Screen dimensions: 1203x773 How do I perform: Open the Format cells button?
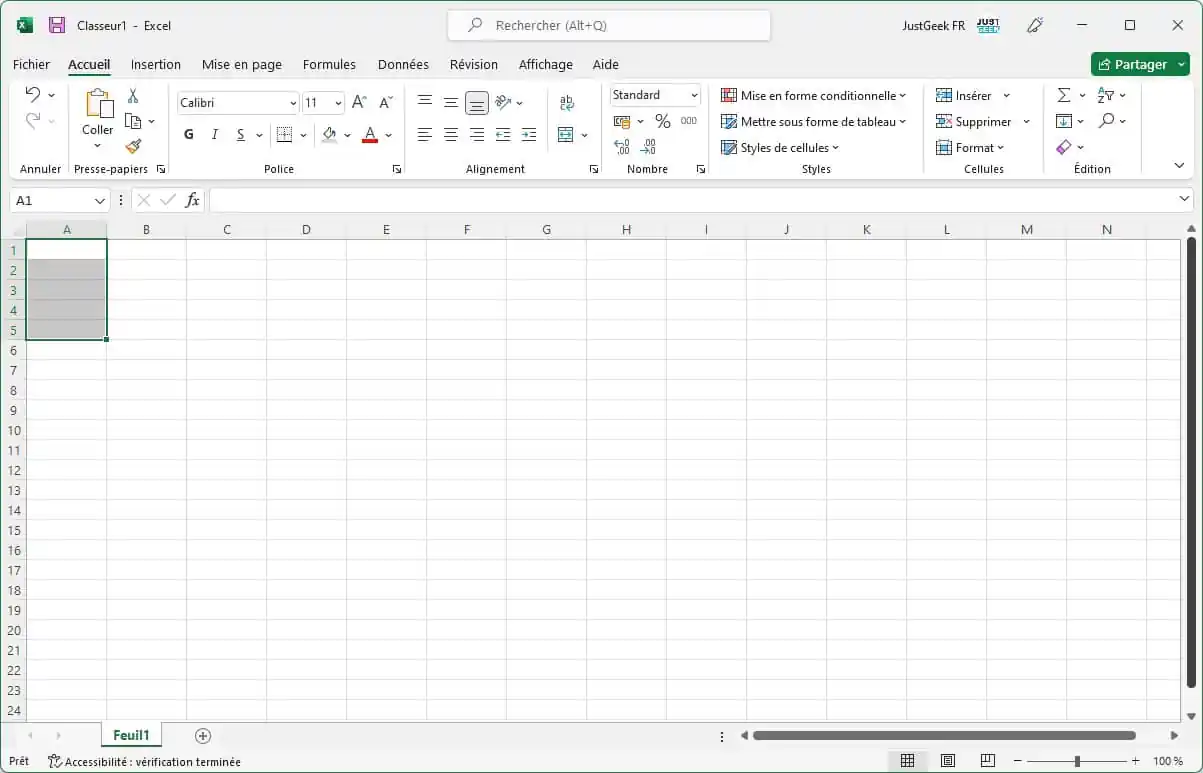[x=970, y=147]
